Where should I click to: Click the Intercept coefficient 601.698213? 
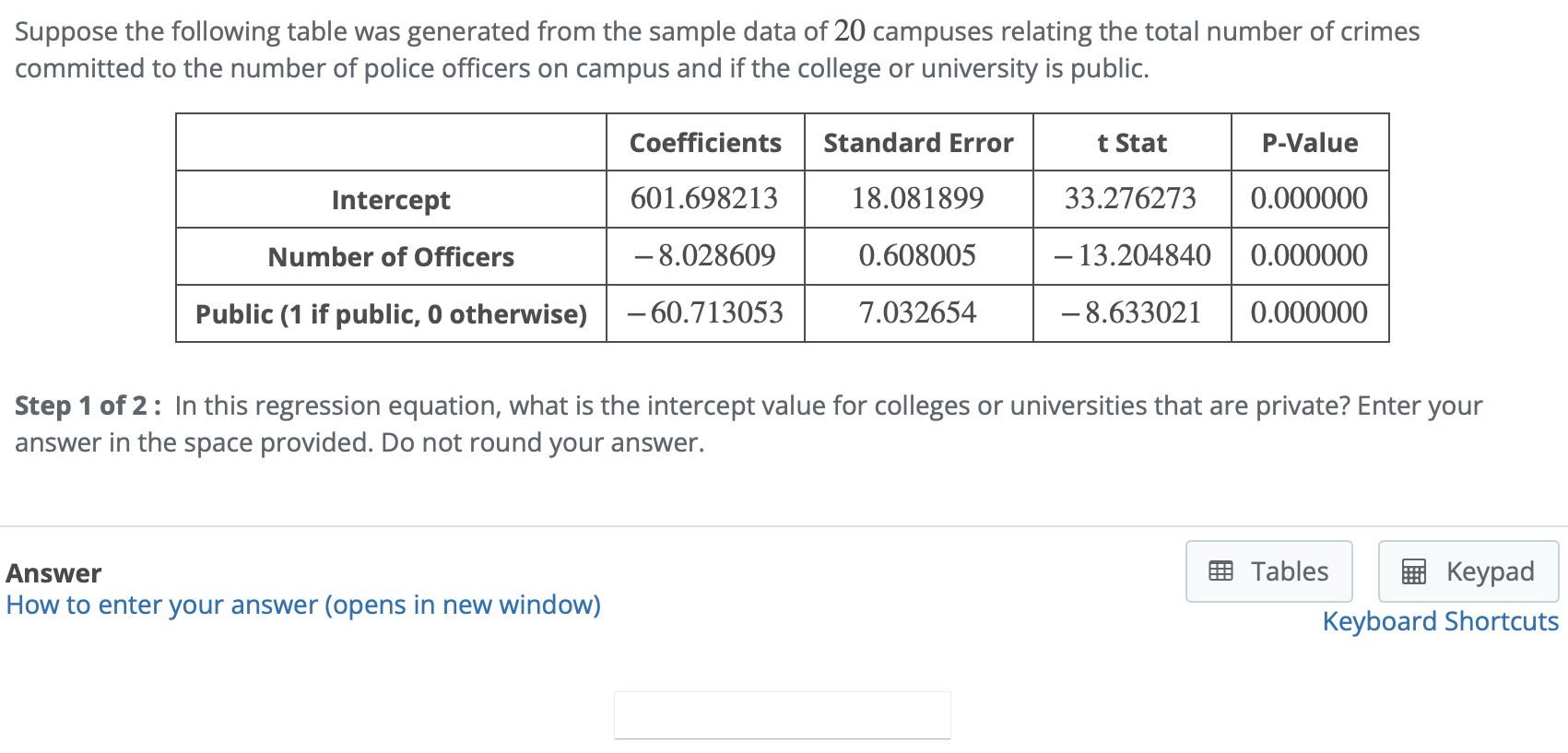pos(704,199)
